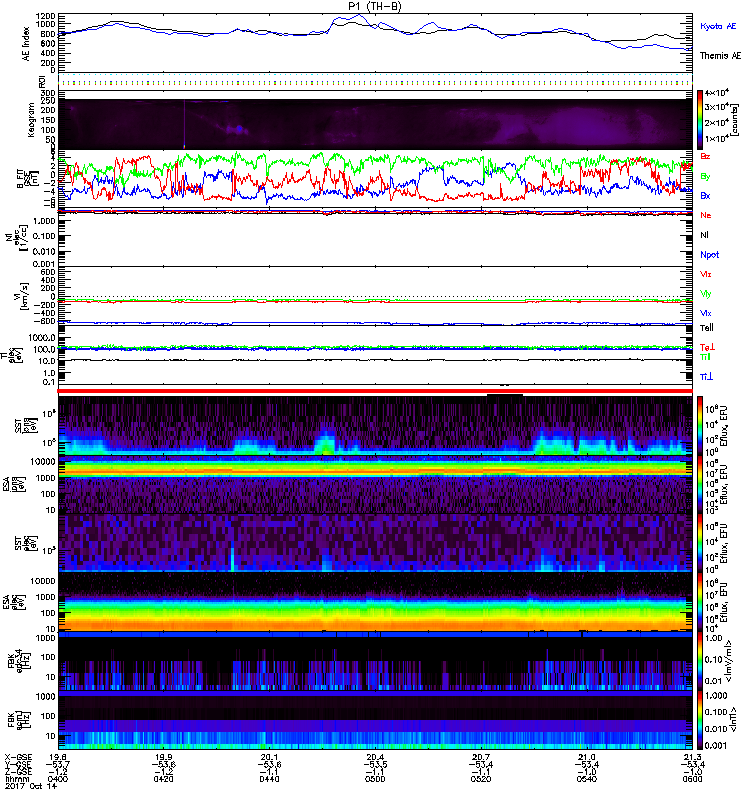Click the B_FIT magnetic field plot panel
The image size is (750, 800).
tap(375, 179)
